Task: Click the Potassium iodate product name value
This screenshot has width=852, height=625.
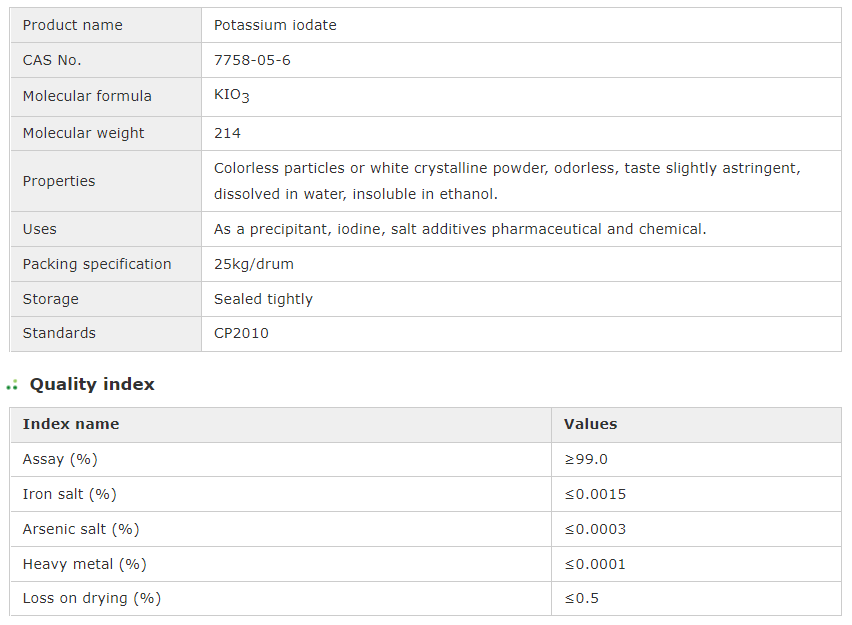Action: 275,25
